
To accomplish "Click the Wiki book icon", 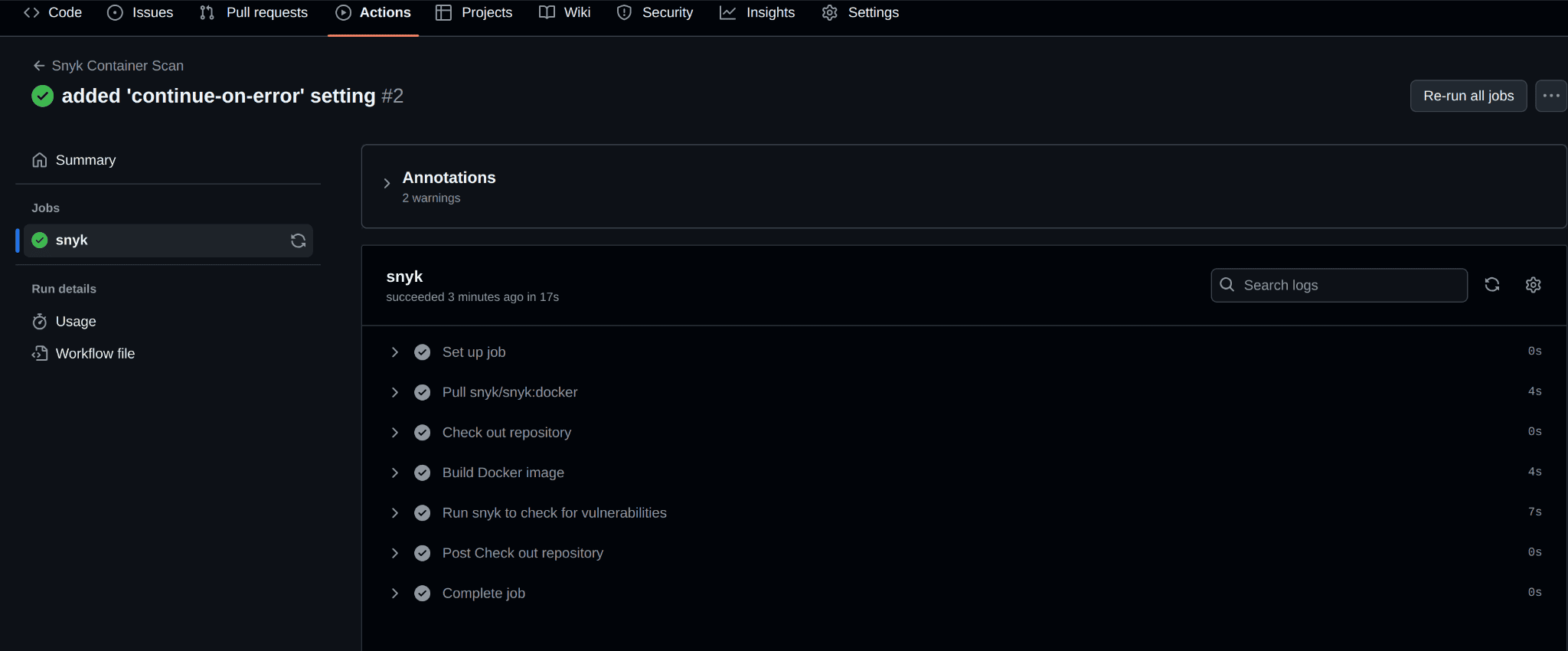I will tap(547, 12).
